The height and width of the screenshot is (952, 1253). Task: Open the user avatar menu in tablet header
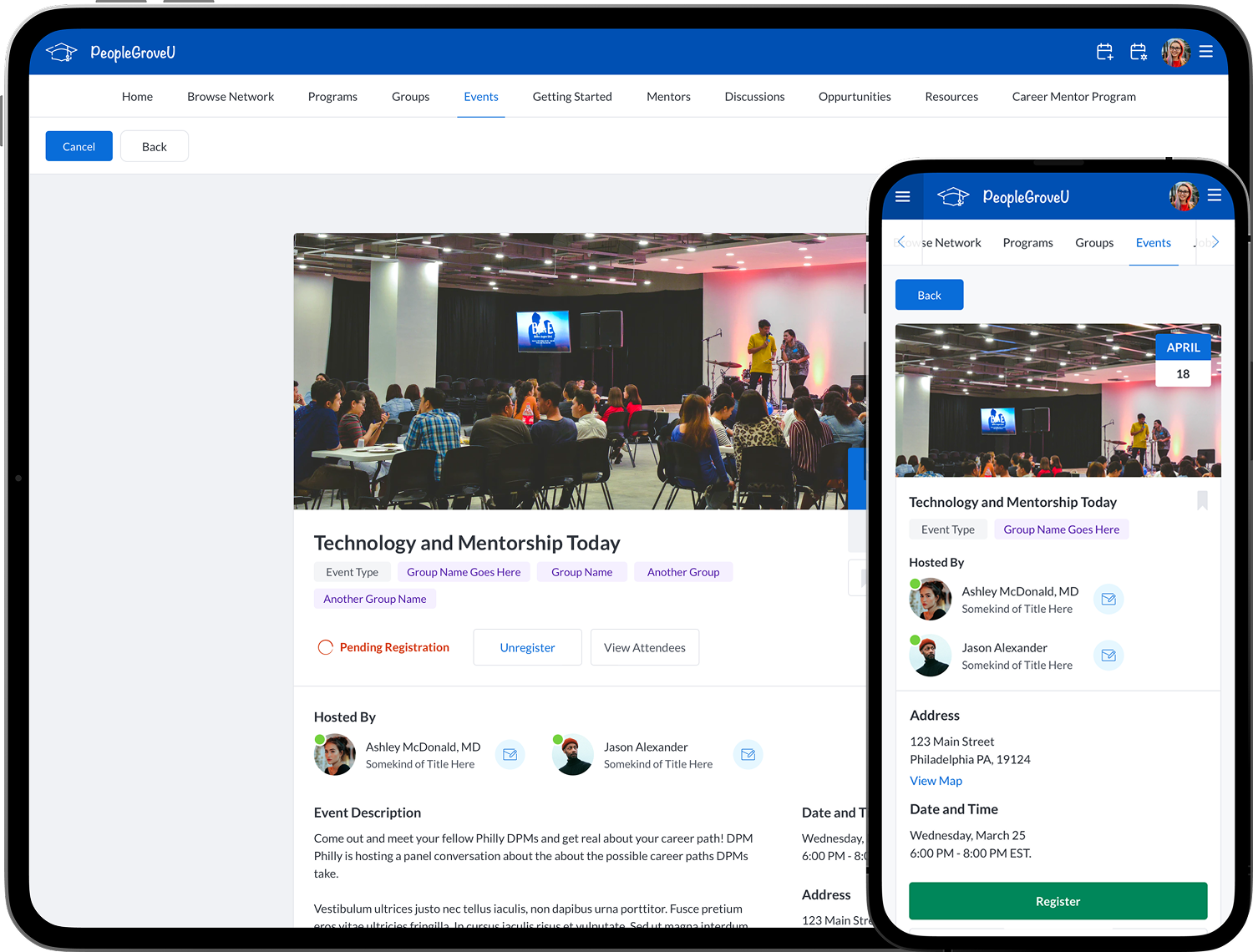point(1174,53)
